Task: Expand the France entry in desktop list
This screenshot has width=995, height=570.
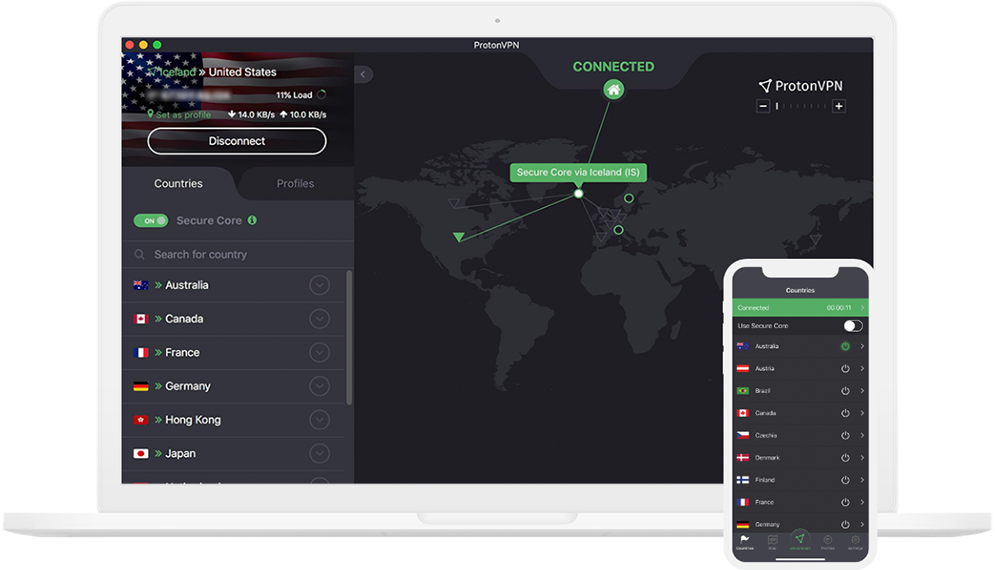Action: click(319, 352)
